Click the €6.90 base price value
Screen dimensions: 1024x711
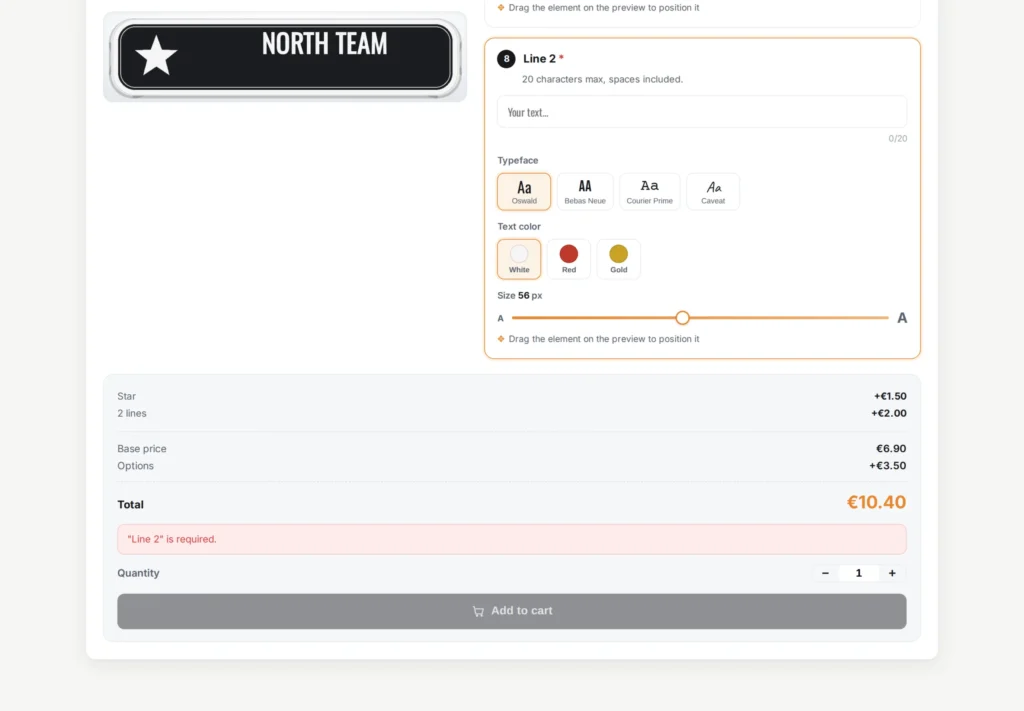click(x=891, y=449)
